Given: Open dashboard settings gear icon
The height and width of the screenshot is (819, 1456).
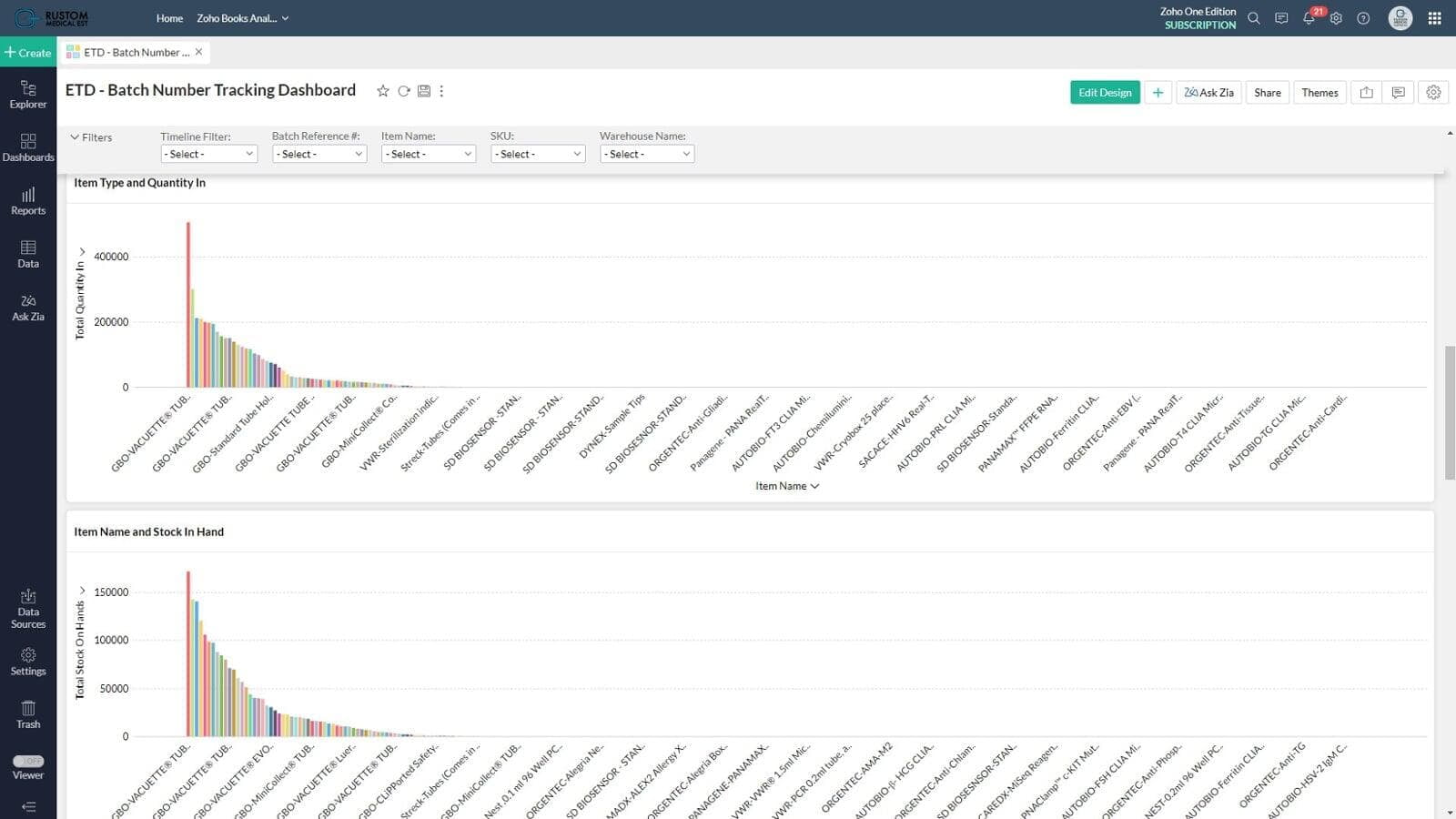Looking at the screenshot, I should click(1433, 92).
